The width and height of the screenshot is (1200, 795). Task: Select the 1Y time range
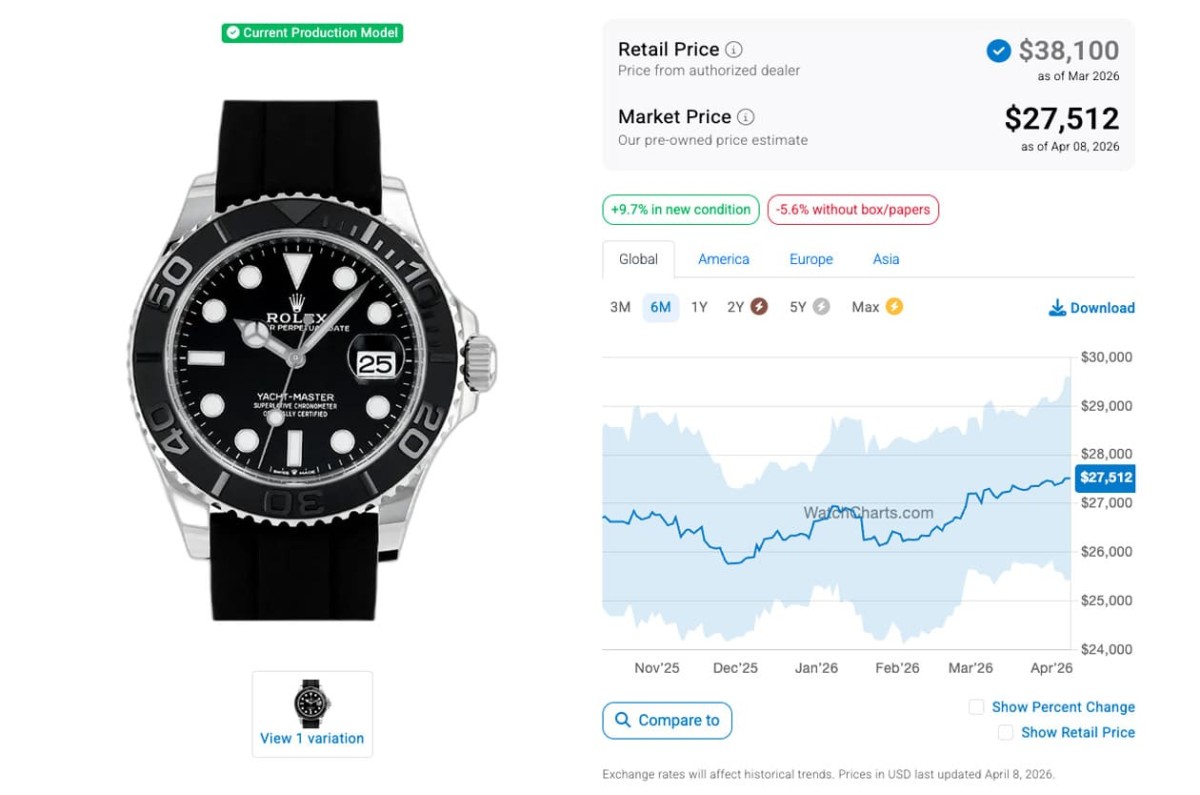pyautogui.click(x=699, y=307)
